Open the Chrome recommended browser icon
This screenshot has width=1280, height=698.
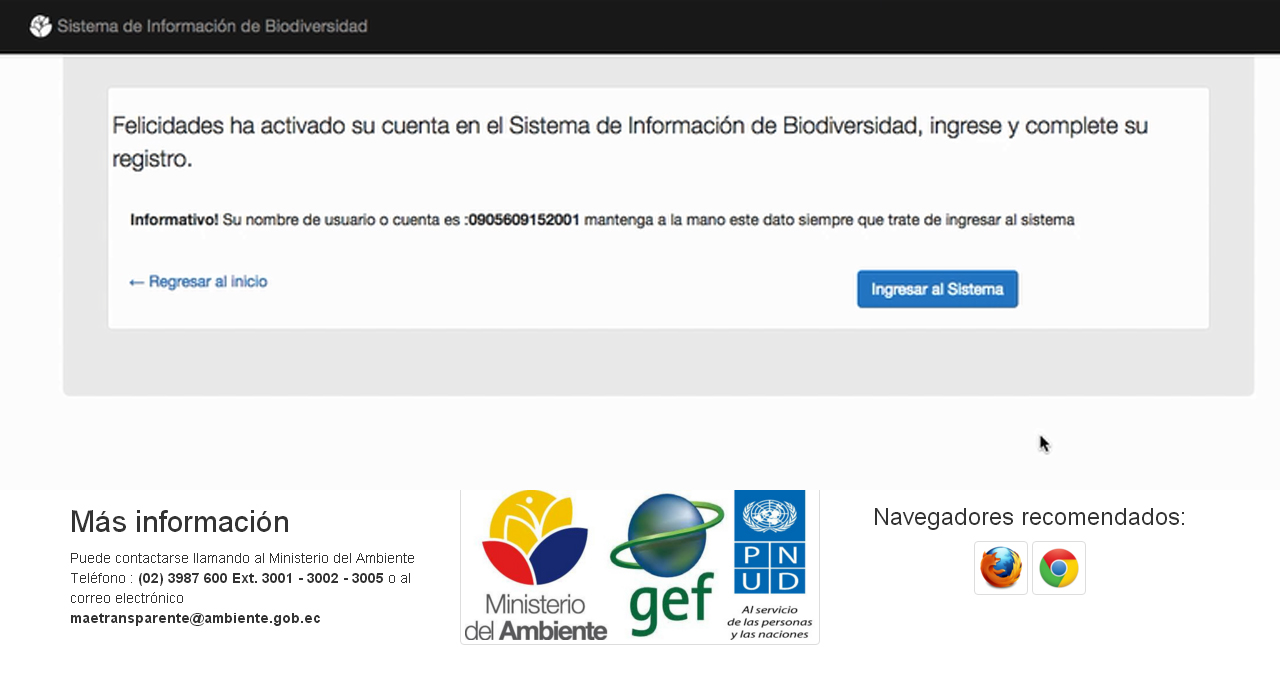pos(1059,568)
